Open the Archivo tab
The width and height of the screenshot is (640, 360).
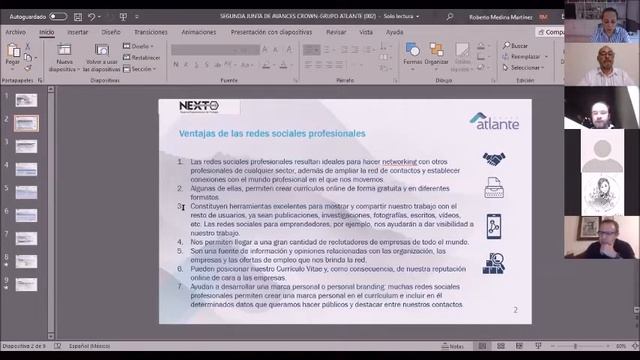16,32
